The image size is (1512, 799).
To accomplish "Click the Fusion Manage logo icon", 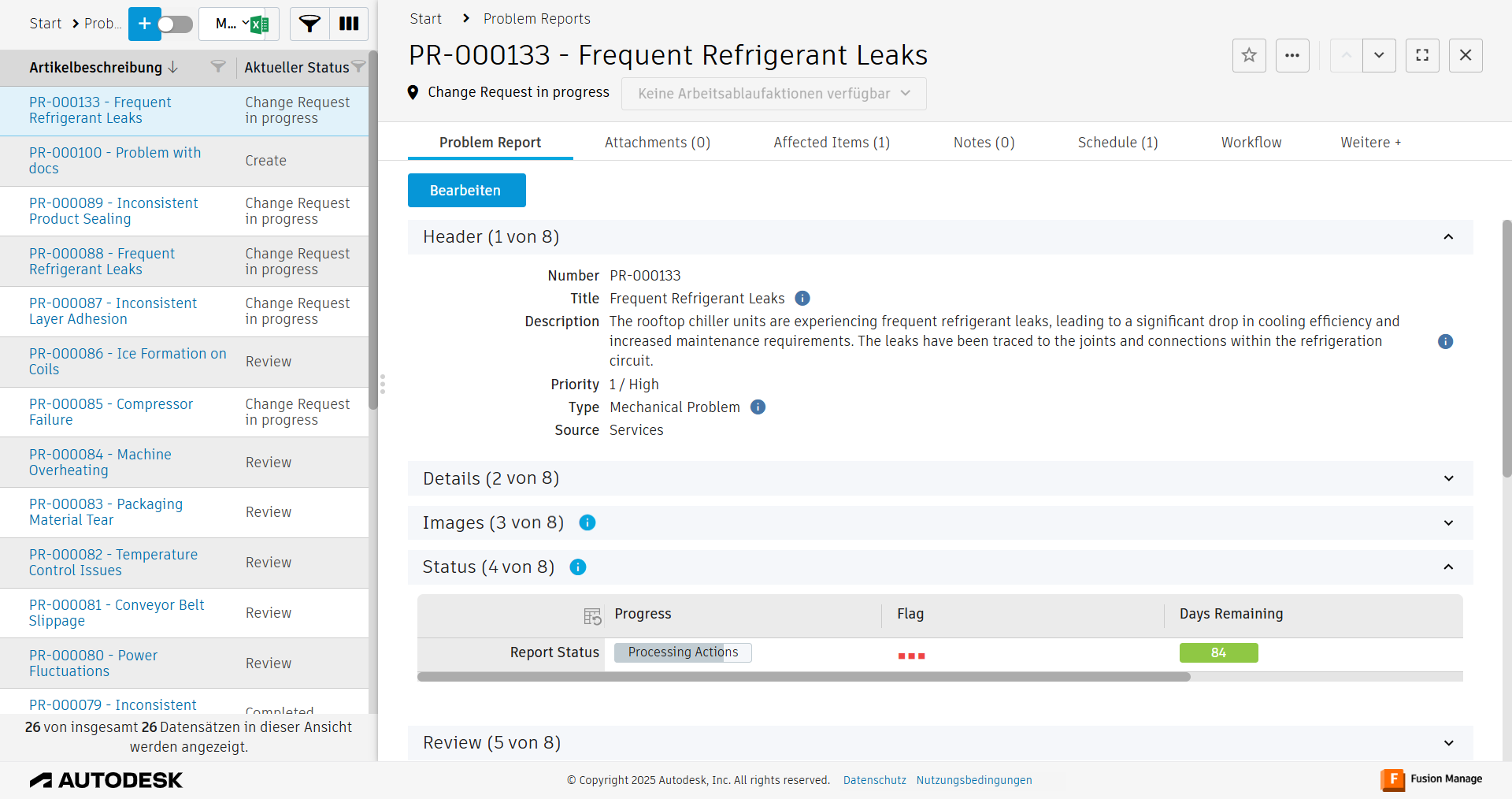I will coord(1392,779).
